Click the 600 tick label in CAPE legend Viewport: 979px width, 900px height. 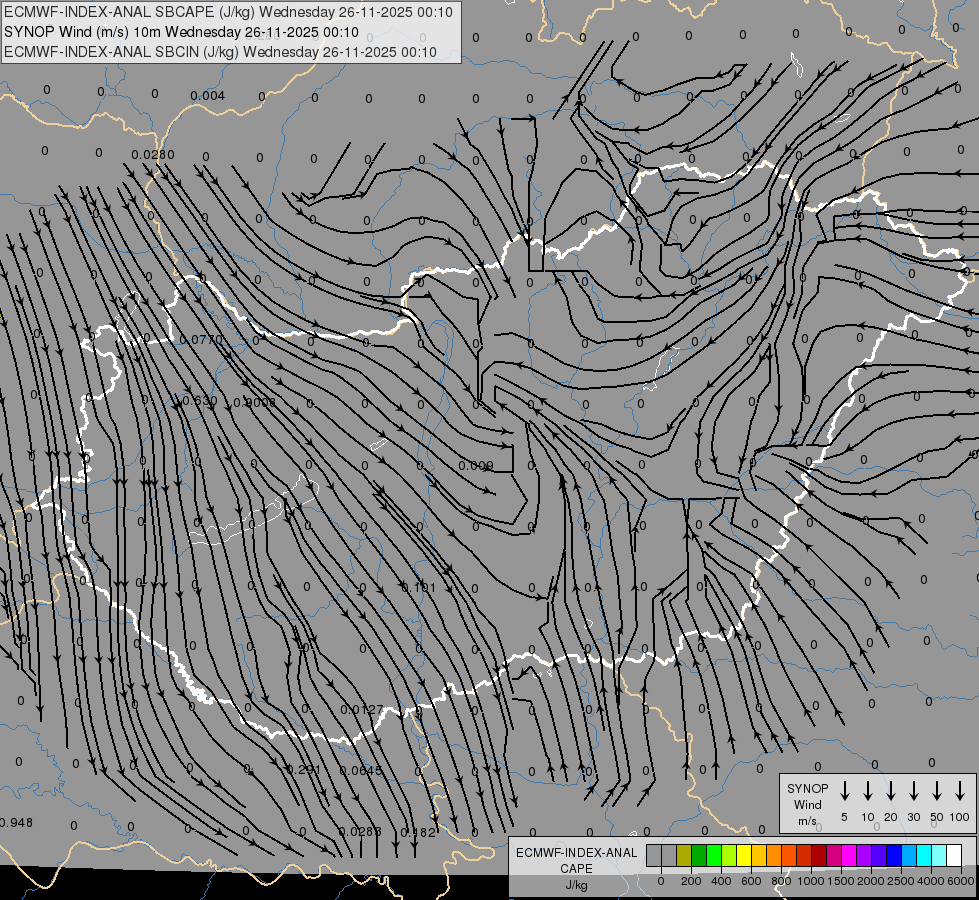point(751,881)
